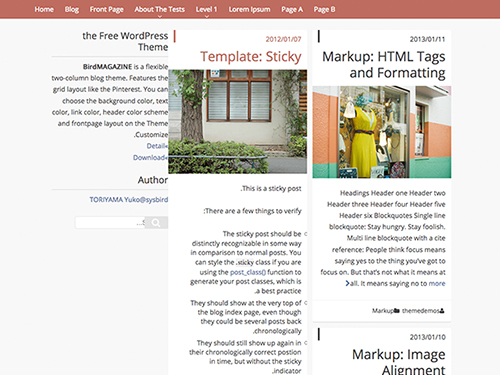Navigate to Page B
The image size is (500, 375).
click(x=324, y=9)
